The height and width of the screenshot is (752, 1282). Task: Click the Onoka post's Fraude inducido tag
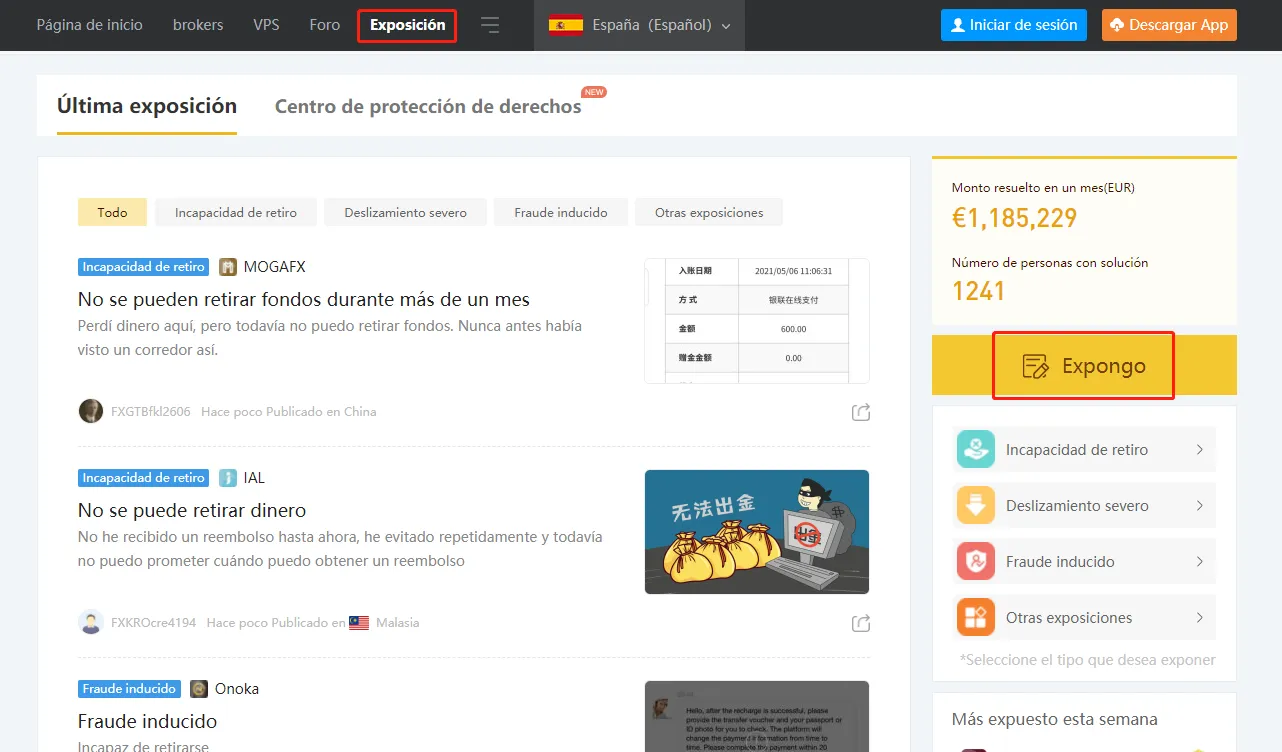tap(129, 689)
